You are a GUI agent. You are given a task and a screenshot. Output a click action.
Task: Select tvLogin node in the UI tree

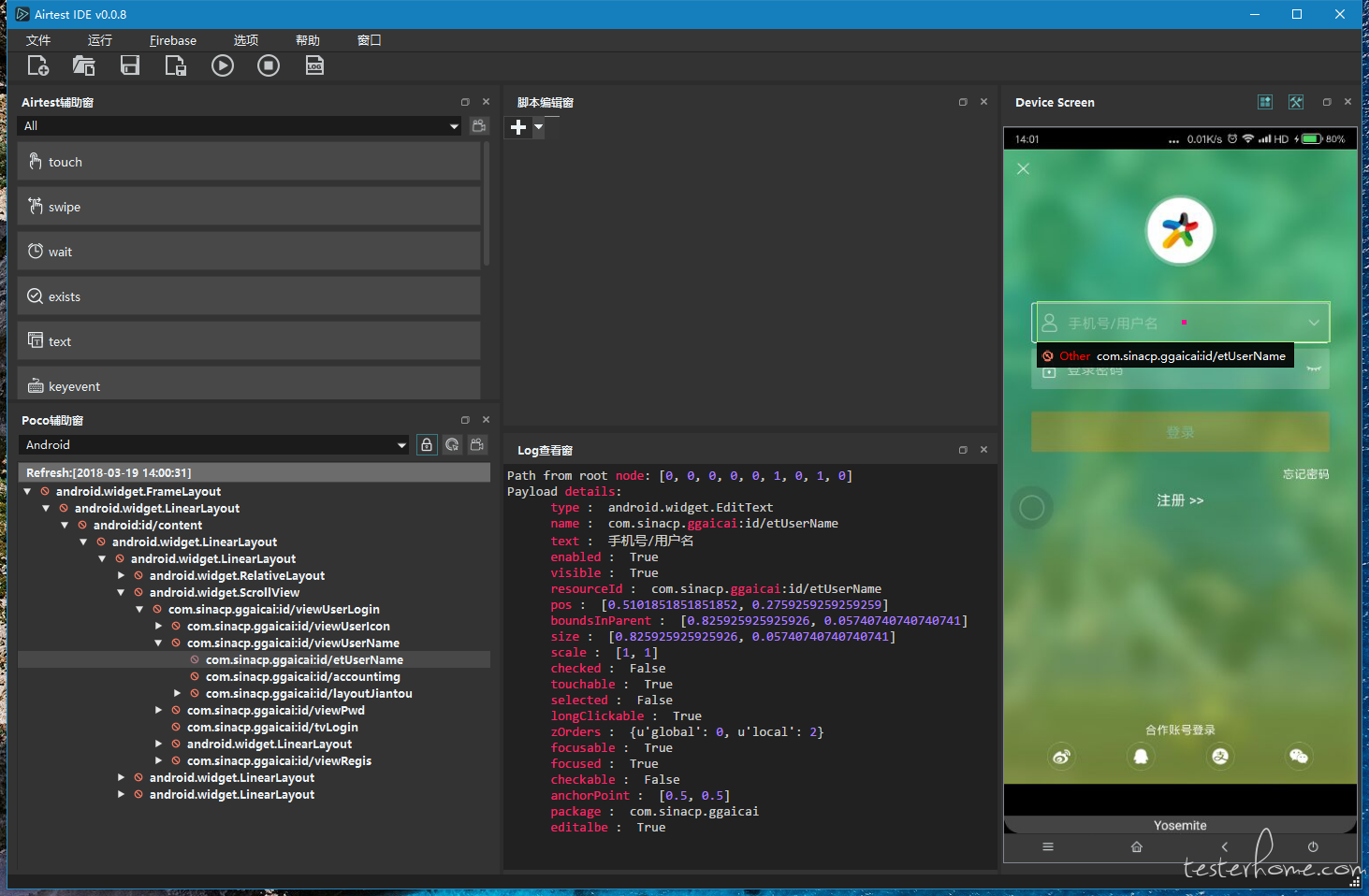click(272, 728)
